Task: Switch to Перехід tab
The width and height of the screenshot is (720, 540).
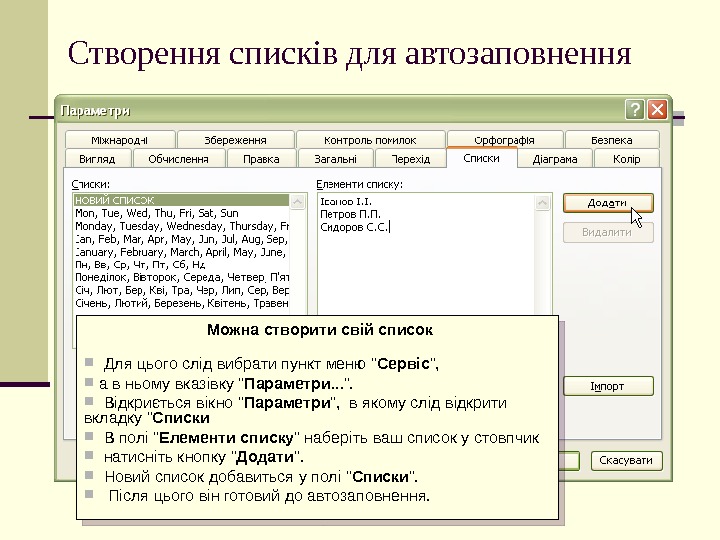Action: (x=411, y=159)
